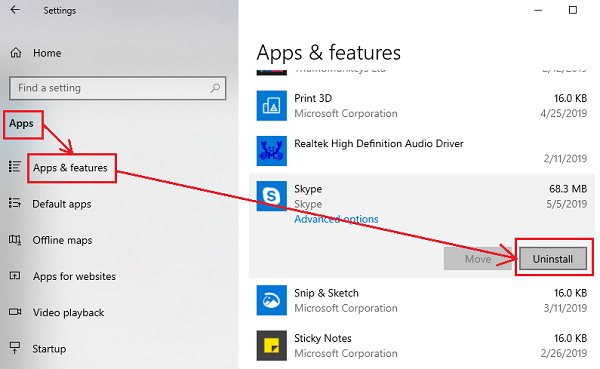Screen dimensions: 600x369
Task: Select the Offline maps icon
Action: tap(15, 240)
